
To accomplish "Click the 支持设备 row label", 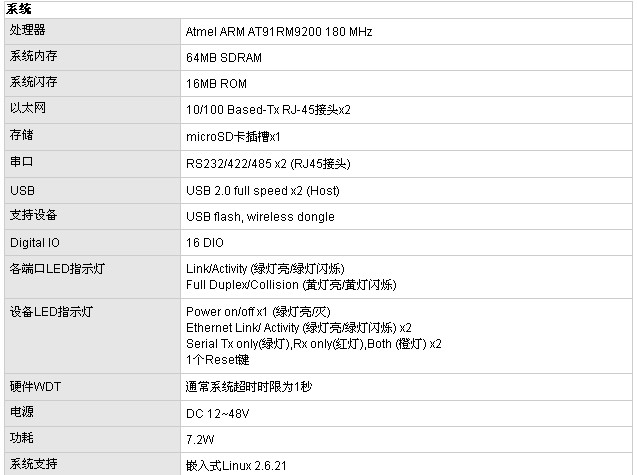I will 34,215.
